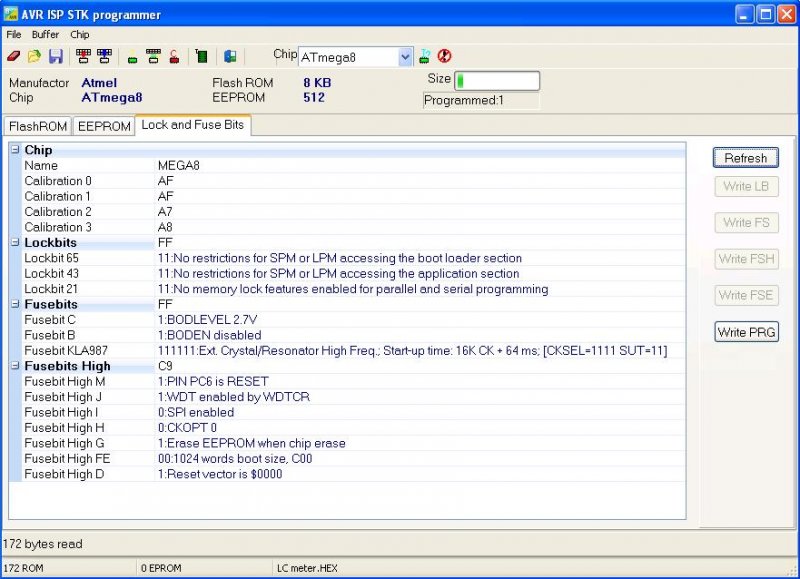This screenshot has width=800, height=579.
Task: Select the Calibration 2 value A7
Action: [165, 212]
